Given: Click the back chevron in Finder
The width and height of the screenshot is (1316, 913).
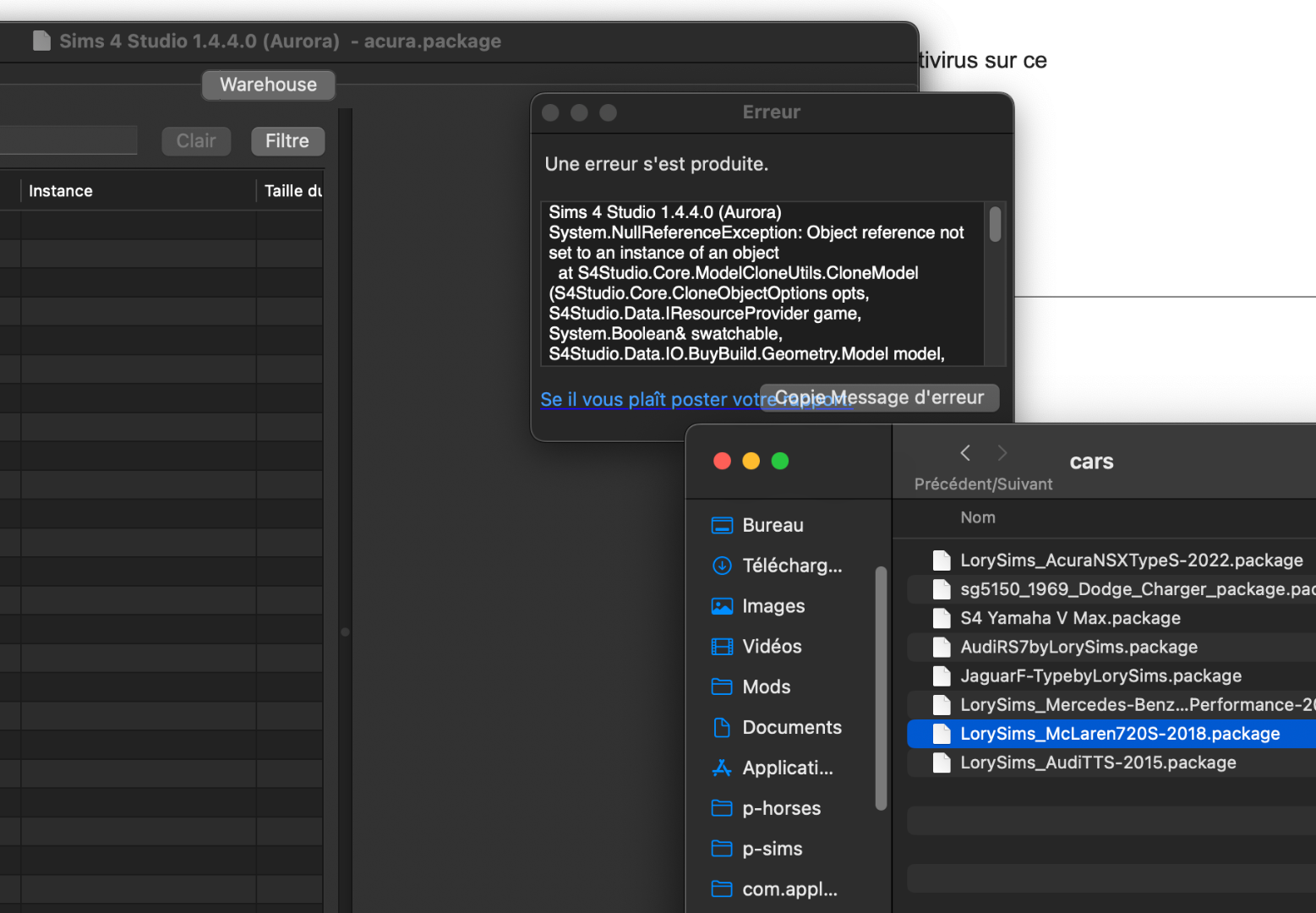Looking at the screenshot, I should pos(965,453).
